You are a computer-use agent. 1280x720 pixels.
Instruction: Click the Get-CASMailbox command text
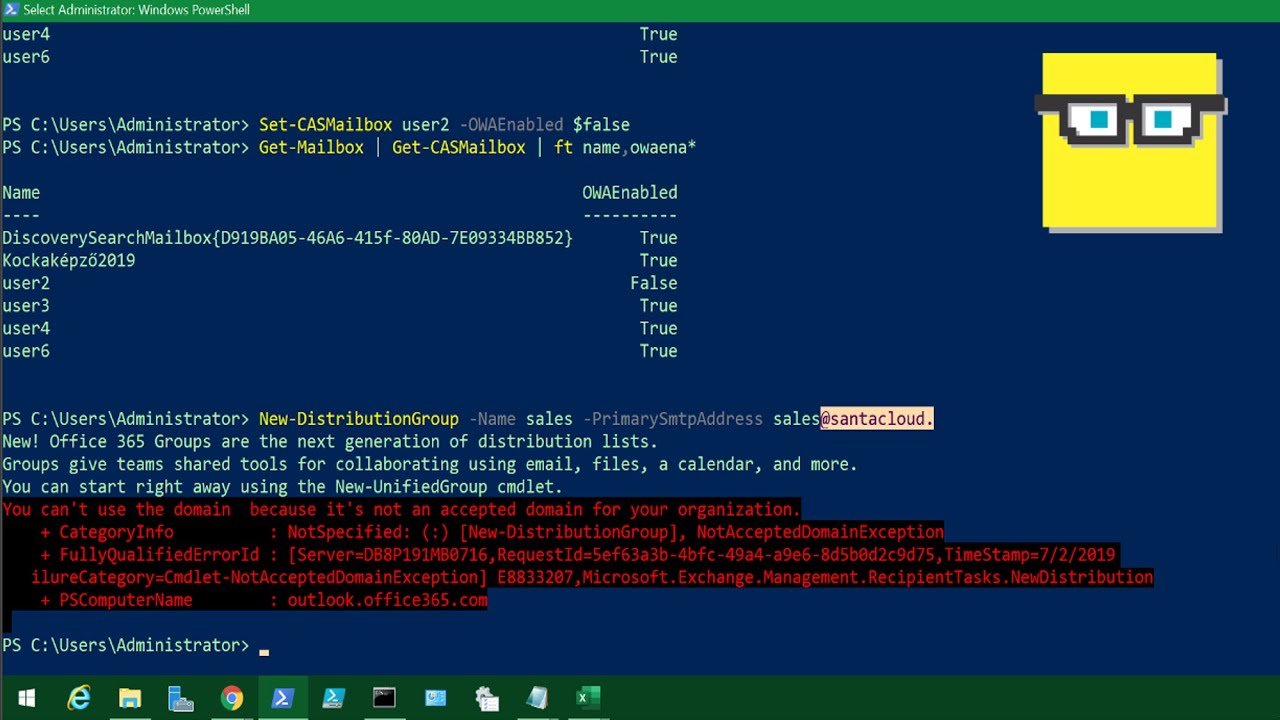coord(458,148)
